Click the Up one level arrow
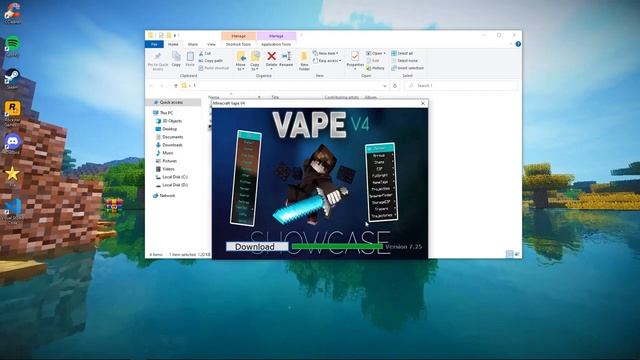 tap(176, 86)
